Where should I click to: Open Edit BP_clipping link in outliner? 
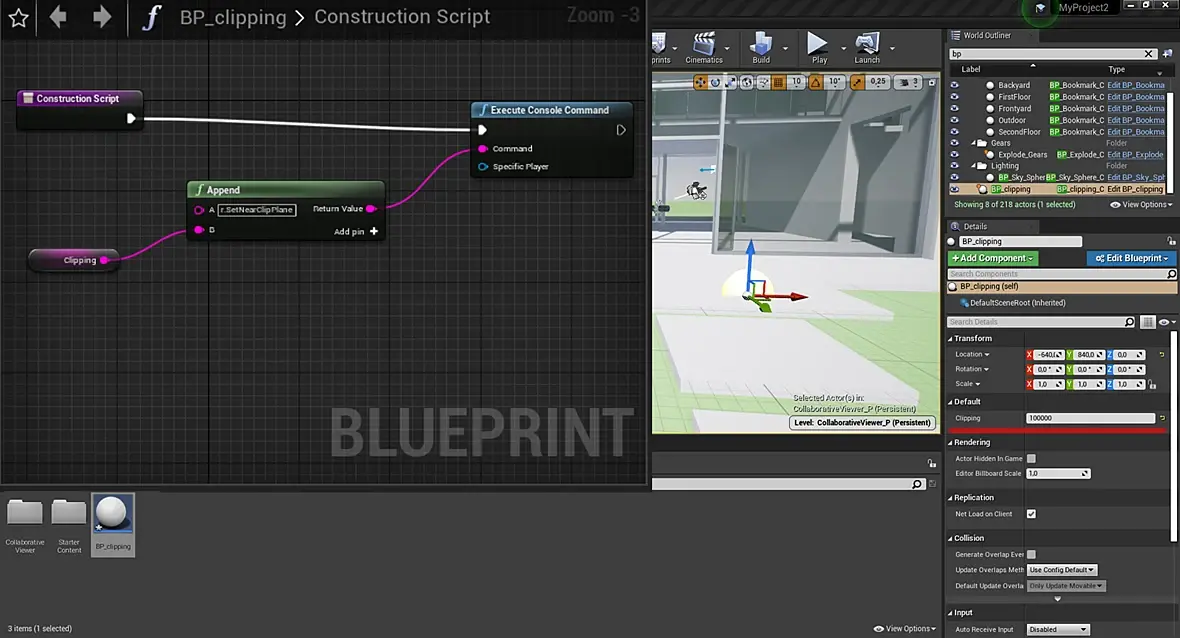point(1135,189)
